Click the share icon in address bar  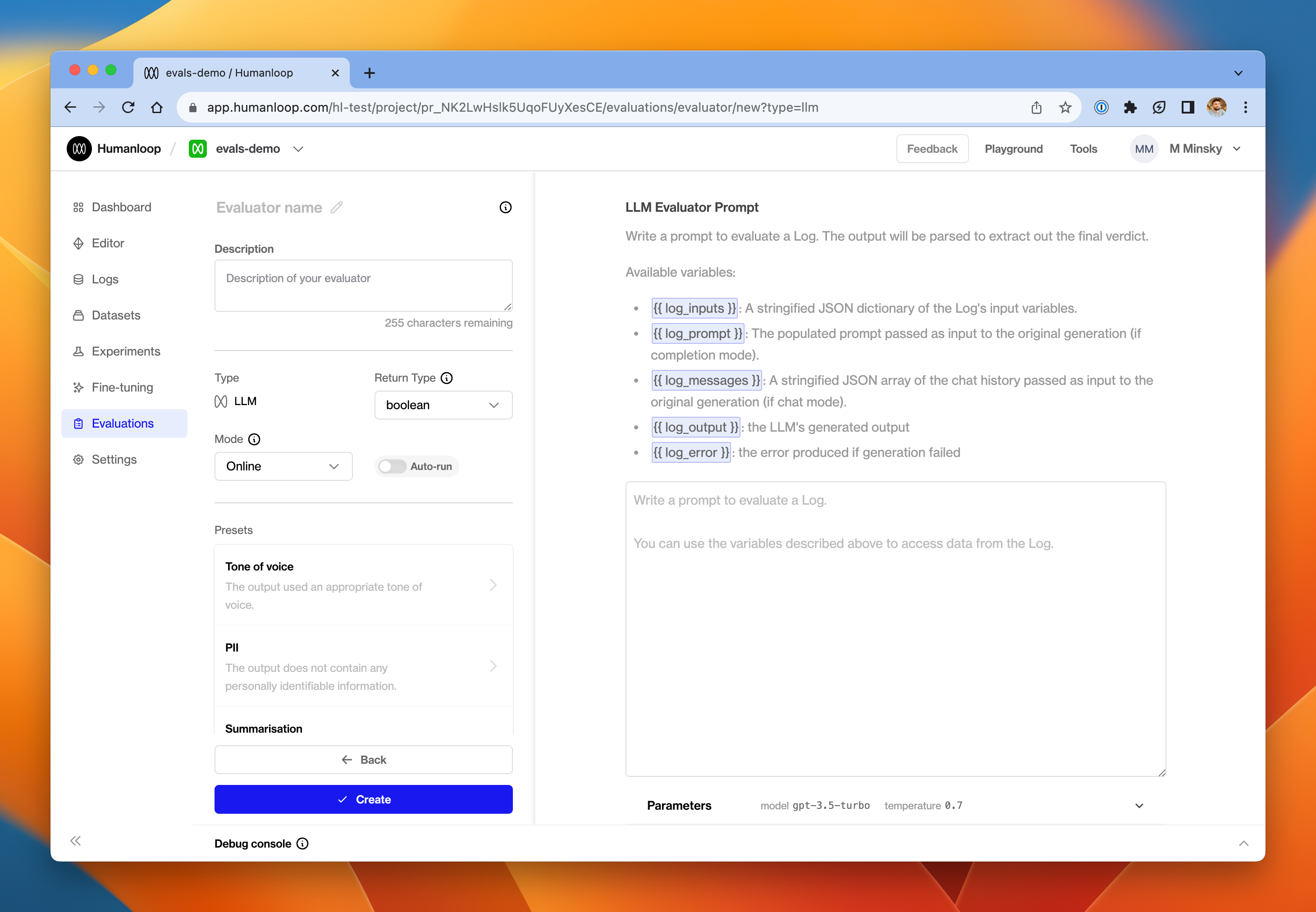coord(1037,107)
